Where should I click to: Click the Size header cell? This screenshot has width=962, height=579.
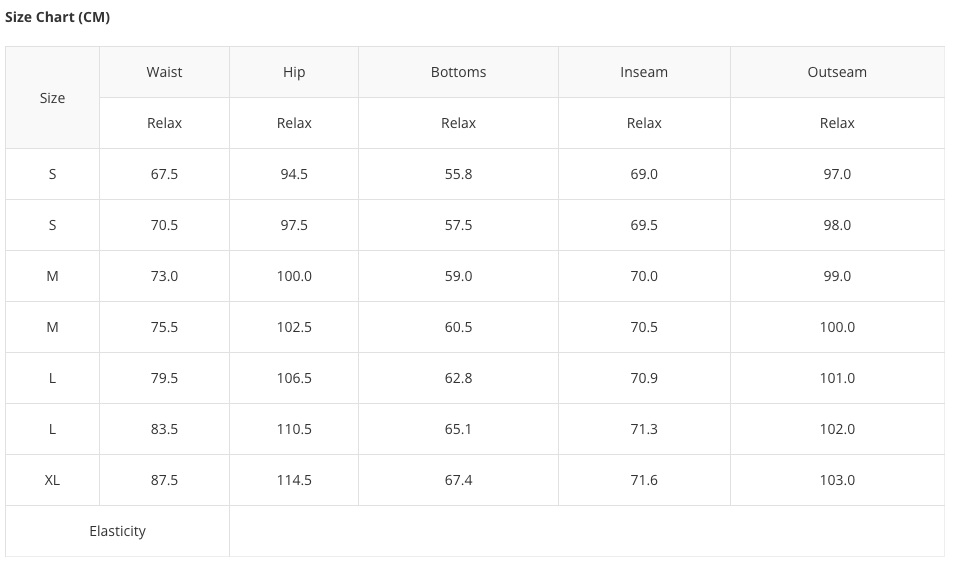click(52, 98)
